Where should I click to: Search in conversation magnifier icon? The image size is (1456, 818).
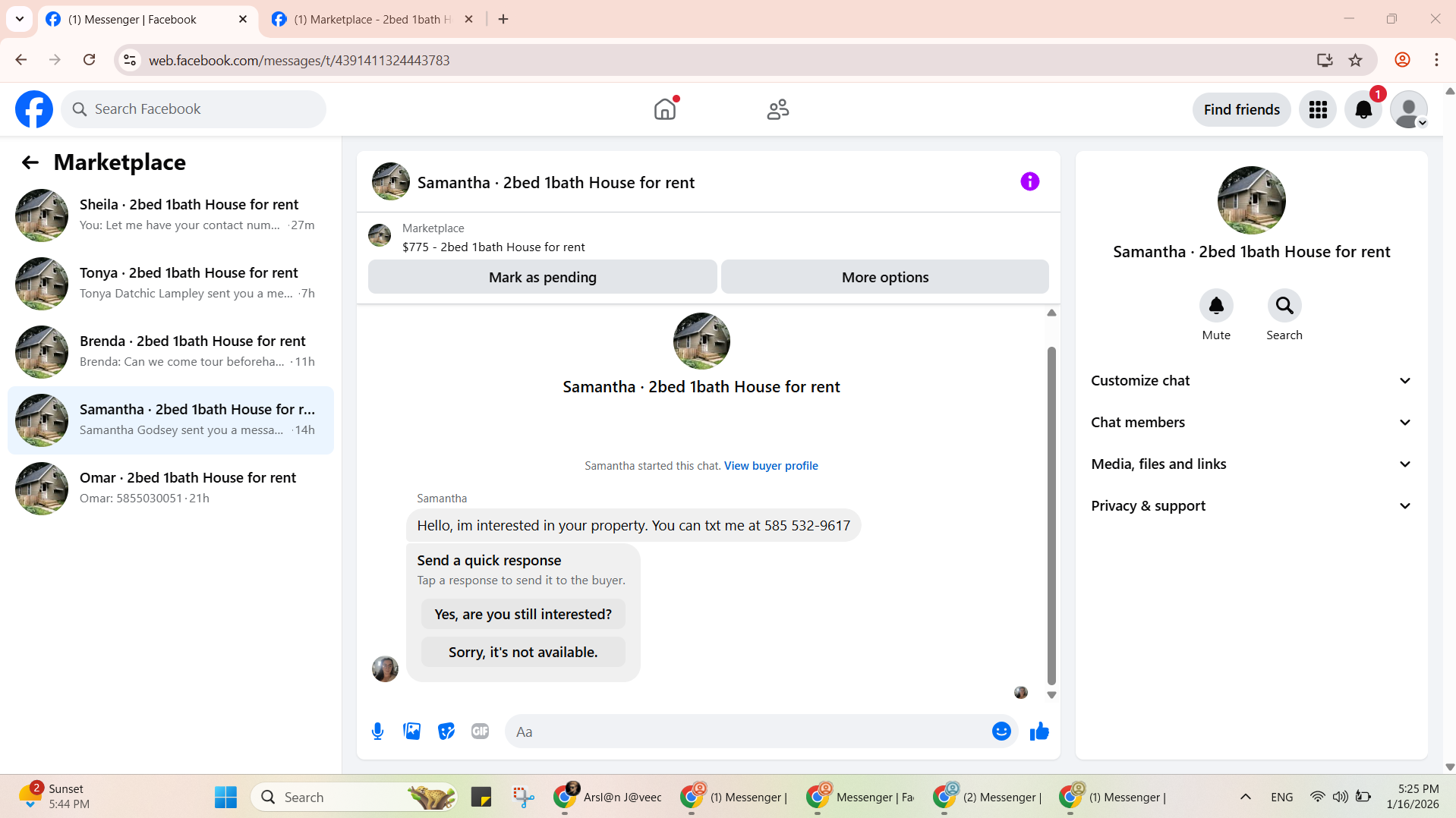[x=1284, y=306]
